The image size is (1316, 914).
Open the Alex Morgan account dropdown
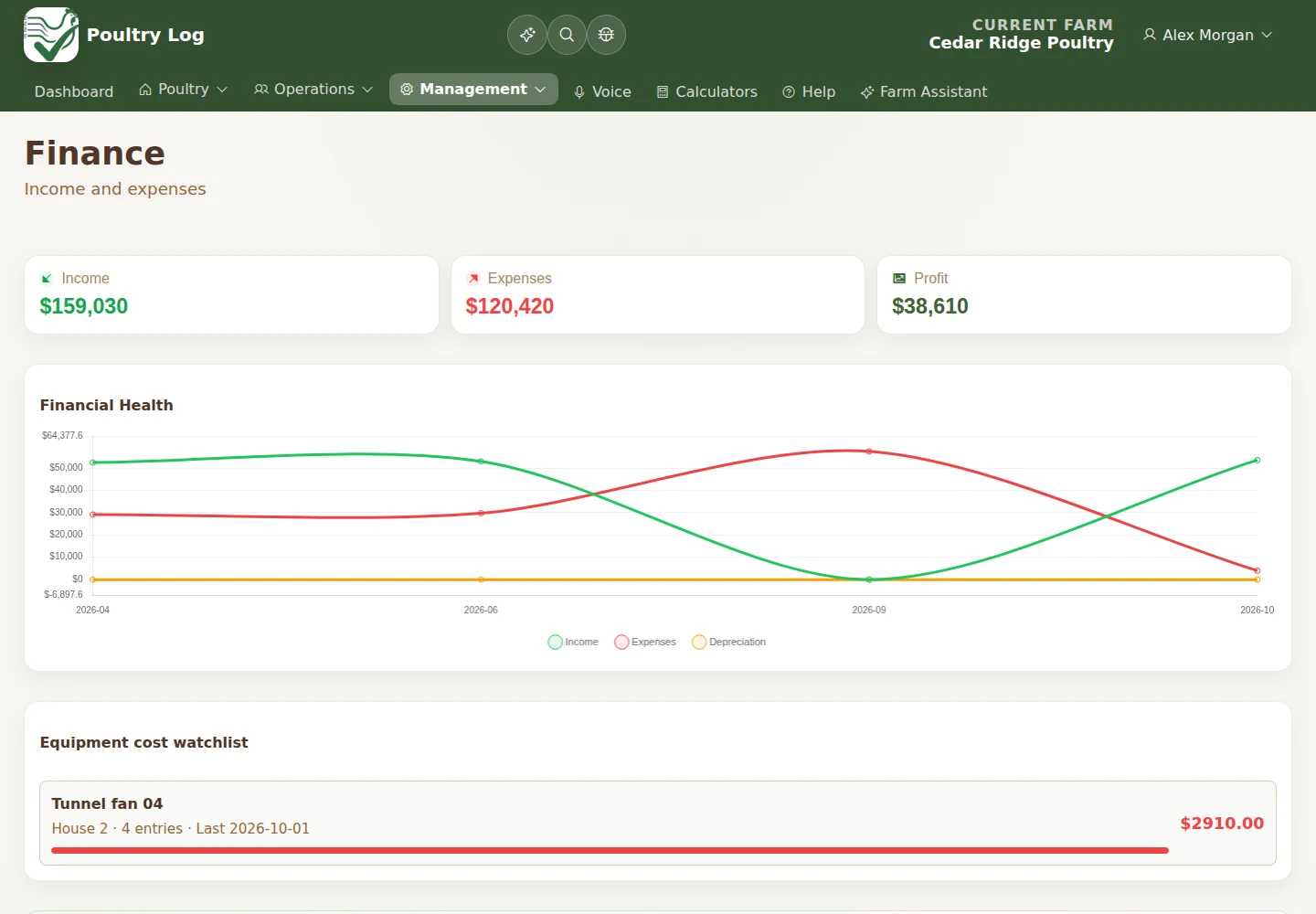click(x=1207, y=35)
